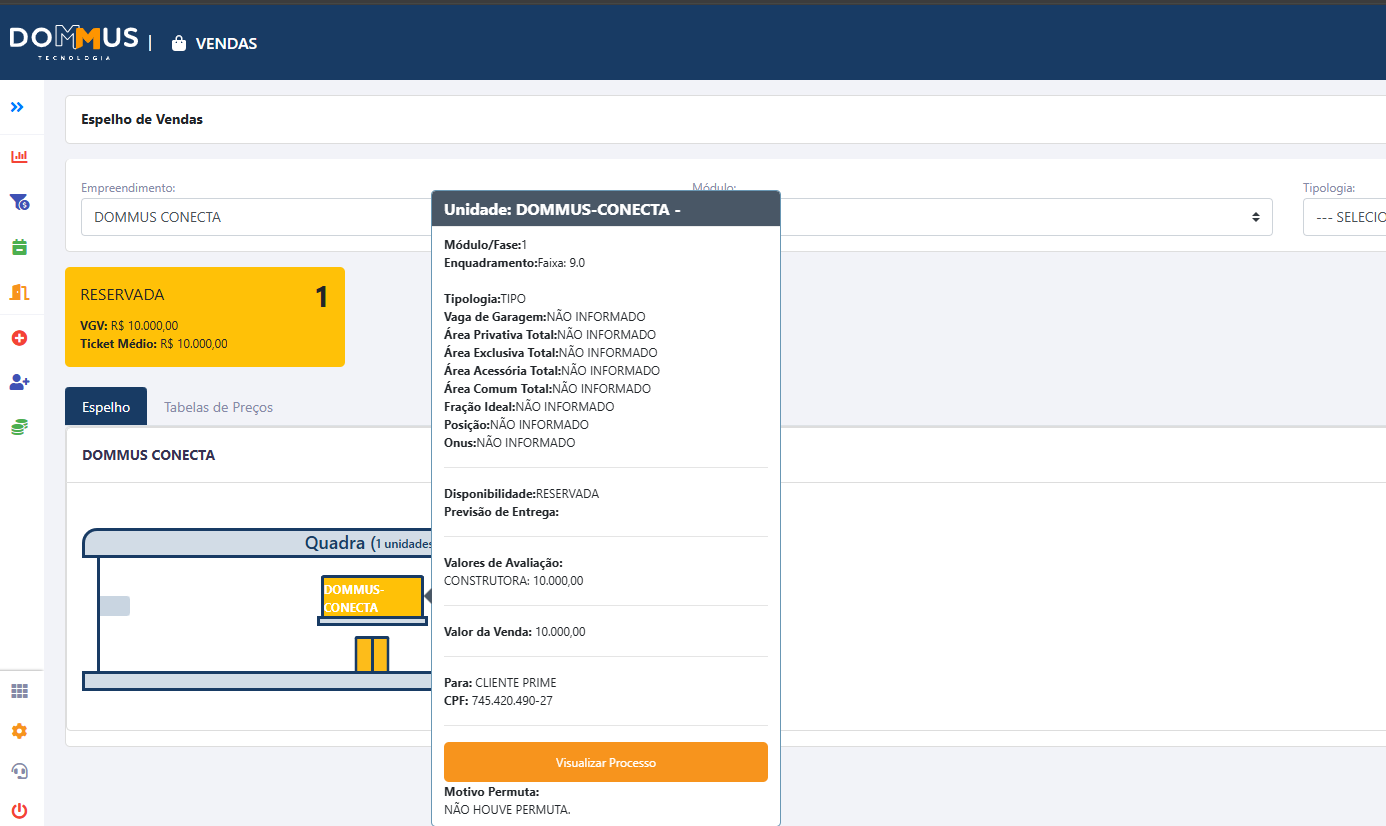Click the red plus circle icon
Viewport: 1386px width, 826px height.
[19, 338]
